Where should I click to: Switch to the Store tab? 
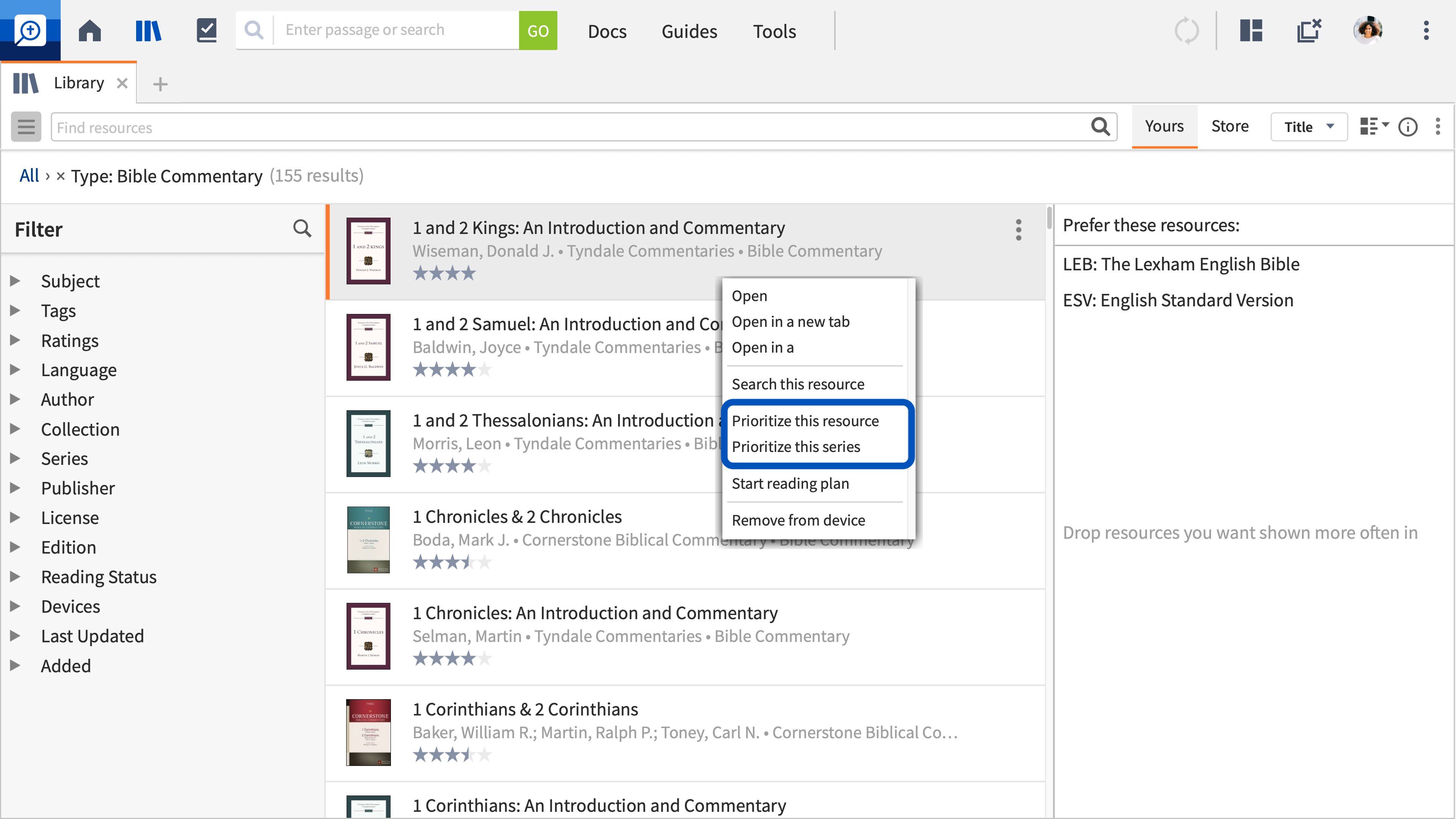[x=1229, y=126]
